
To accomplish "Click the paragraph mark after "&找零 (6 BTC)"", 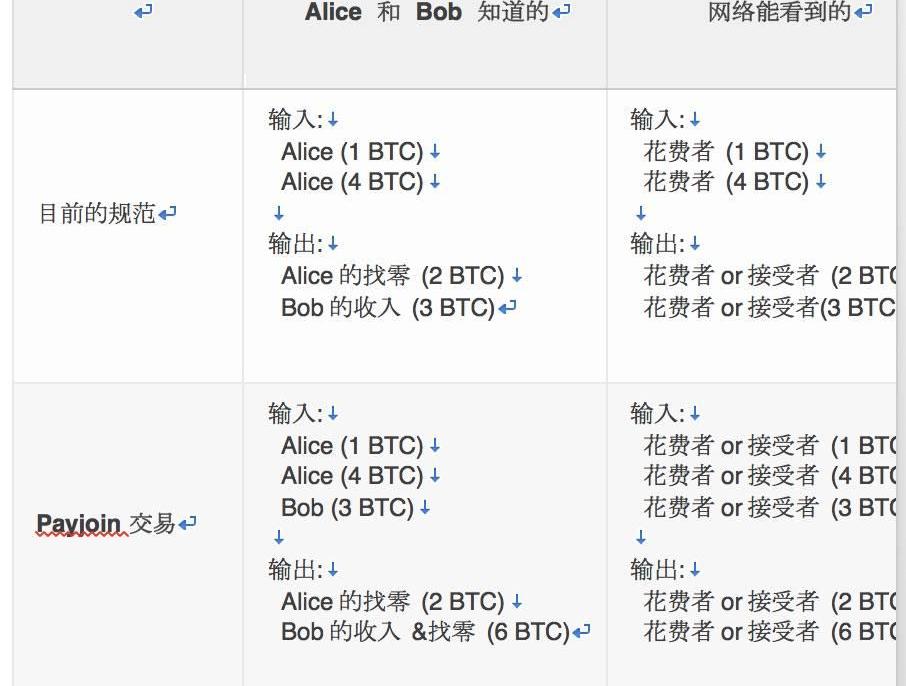I will tap(582, 632).
